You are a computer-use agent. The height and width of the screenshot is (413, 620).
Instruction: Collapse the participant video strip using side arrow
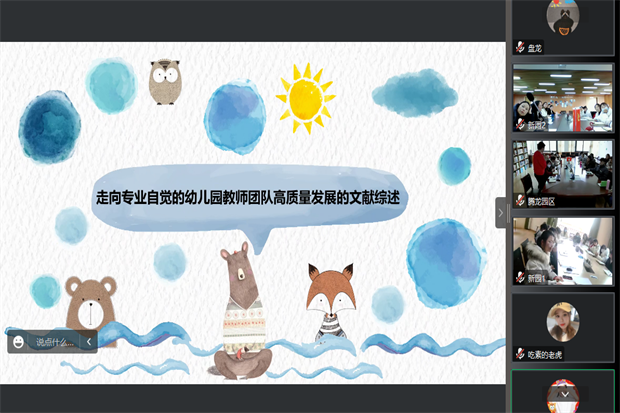coord(501,212)
